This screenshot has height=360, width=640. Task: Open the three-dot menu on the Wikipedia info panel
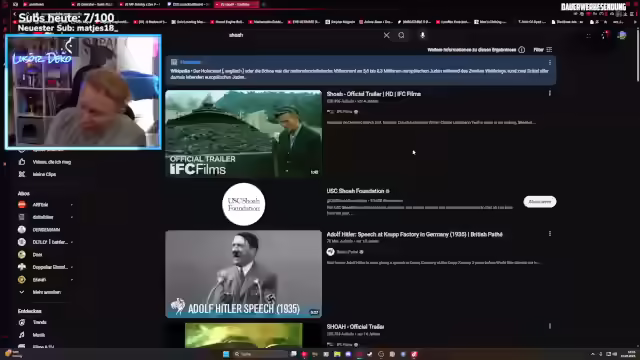click(550, 62)
